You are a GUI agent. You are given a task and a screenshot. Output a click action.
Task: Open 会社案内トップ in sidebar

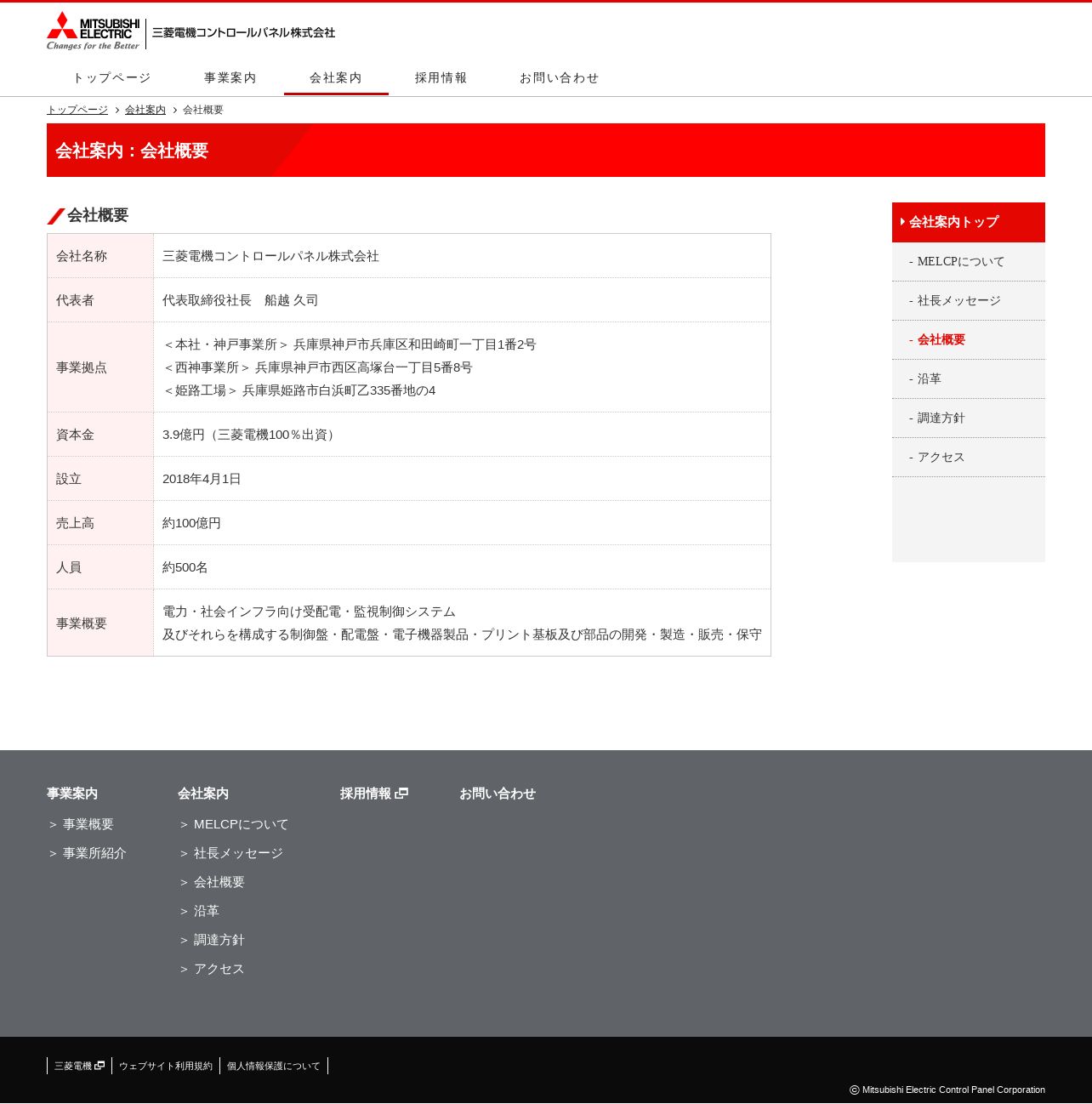point(969,222)
